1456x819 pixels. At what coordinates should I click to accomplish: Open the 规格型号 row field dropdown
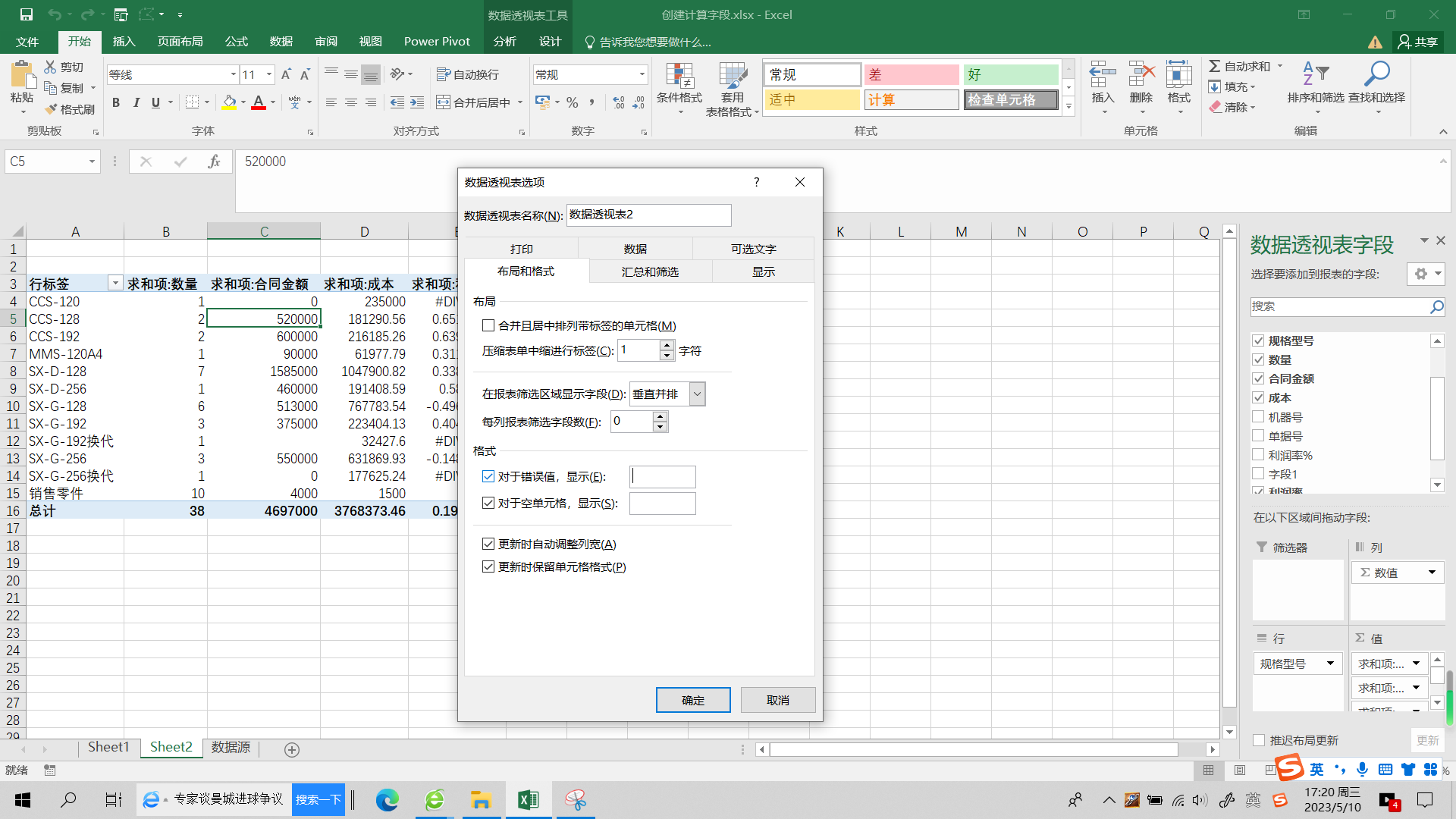[x=1330, y=664]
